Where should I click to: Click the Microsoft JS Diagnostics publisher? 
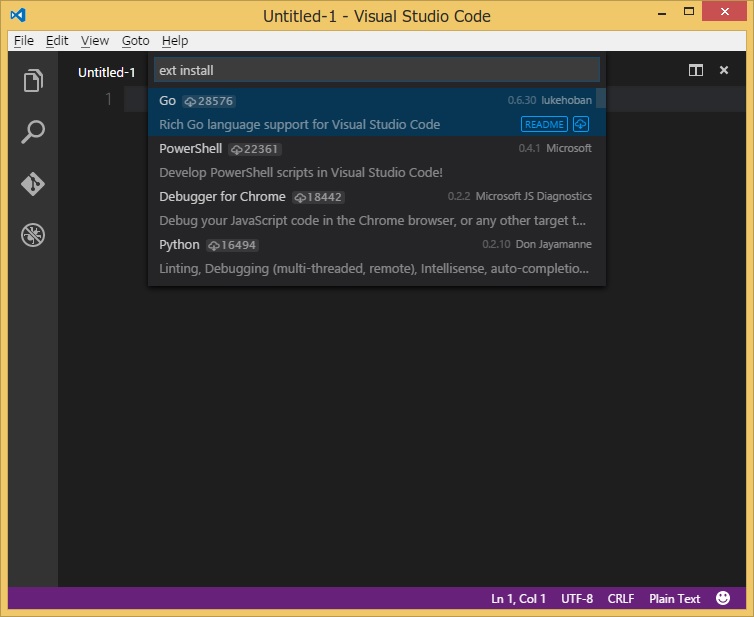[534, 196]
